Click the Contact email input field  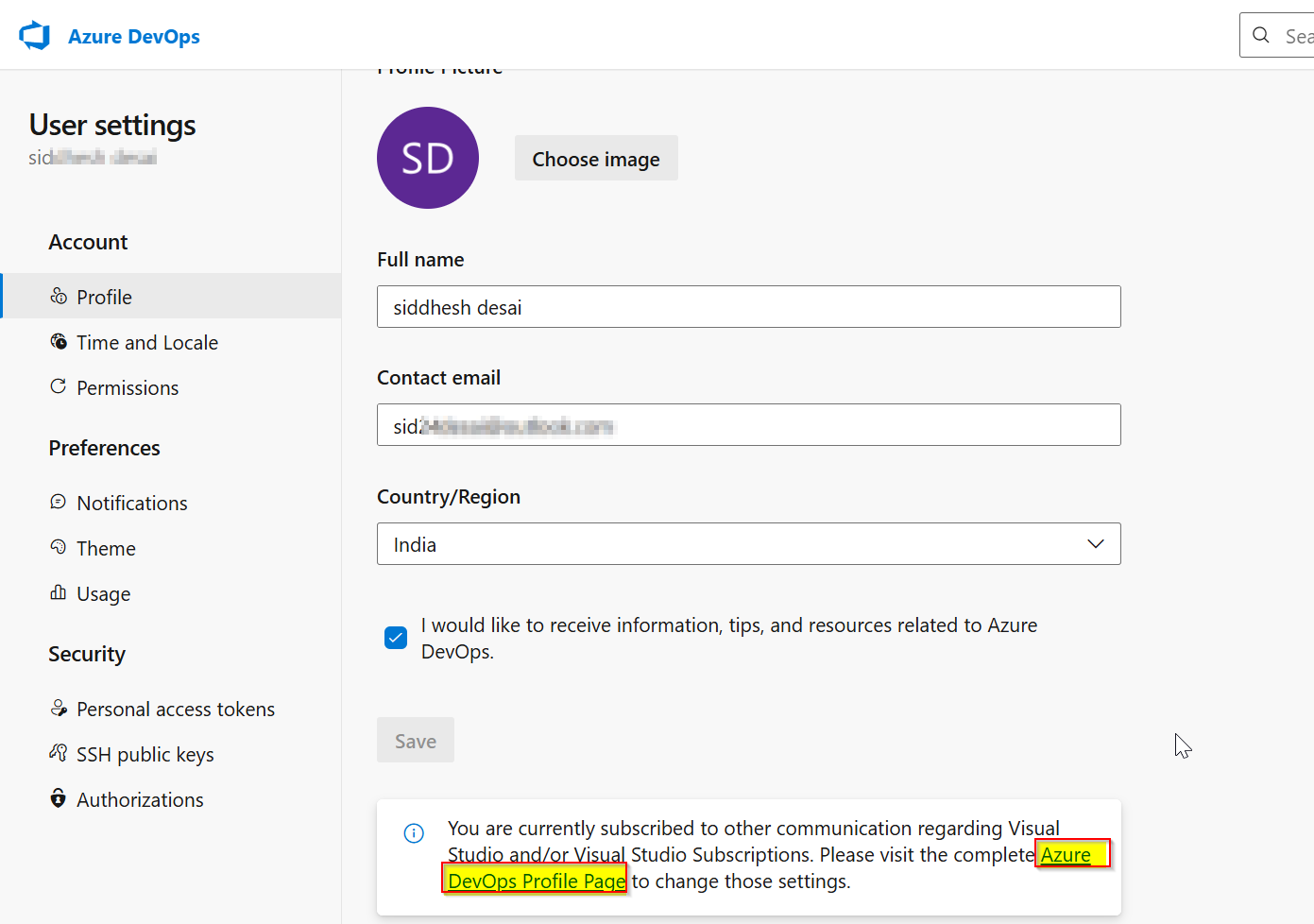(x=749, y=425)
